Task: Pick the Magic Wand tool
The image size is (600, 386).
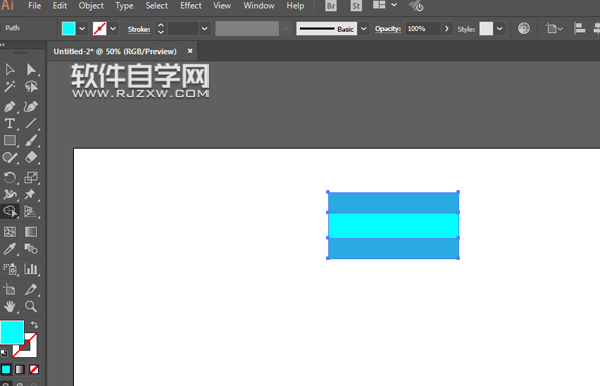Action: (x=10, y=86)
